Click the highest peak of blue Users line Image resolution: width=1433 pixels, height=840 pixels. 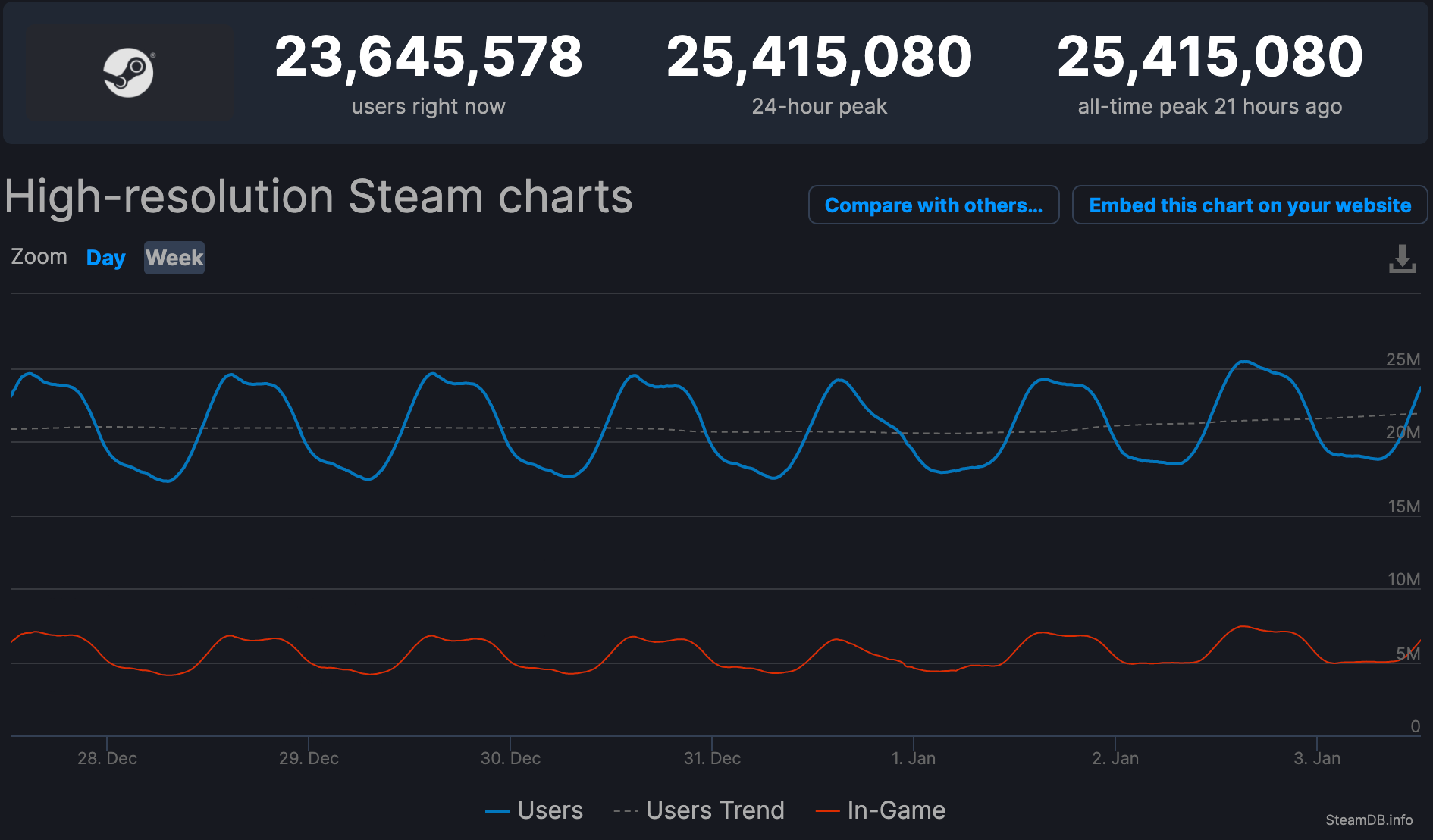point(1243,362)
